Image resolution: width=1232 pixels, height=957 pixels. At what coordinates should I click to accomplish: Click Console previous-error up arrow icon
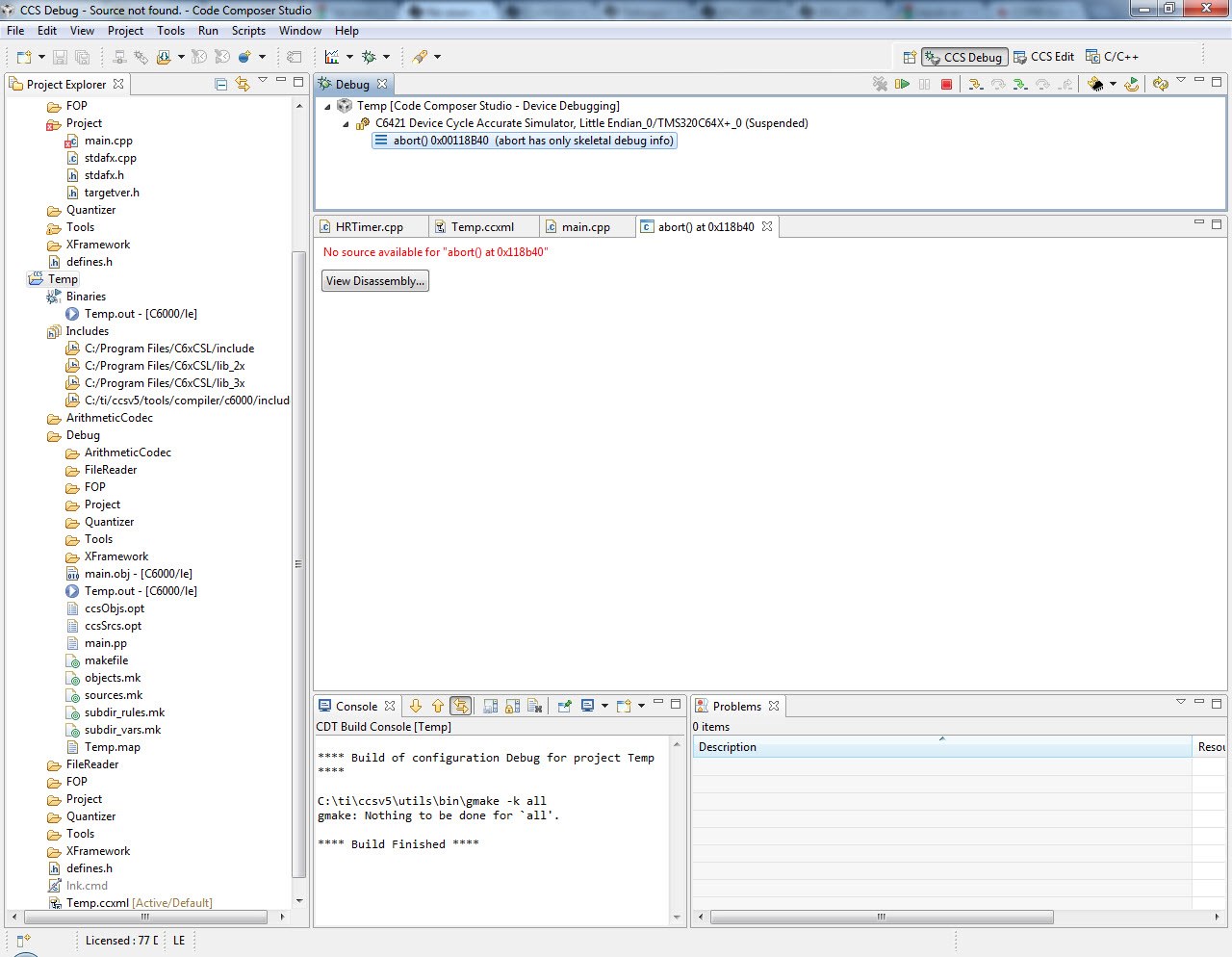click(438, 706)
